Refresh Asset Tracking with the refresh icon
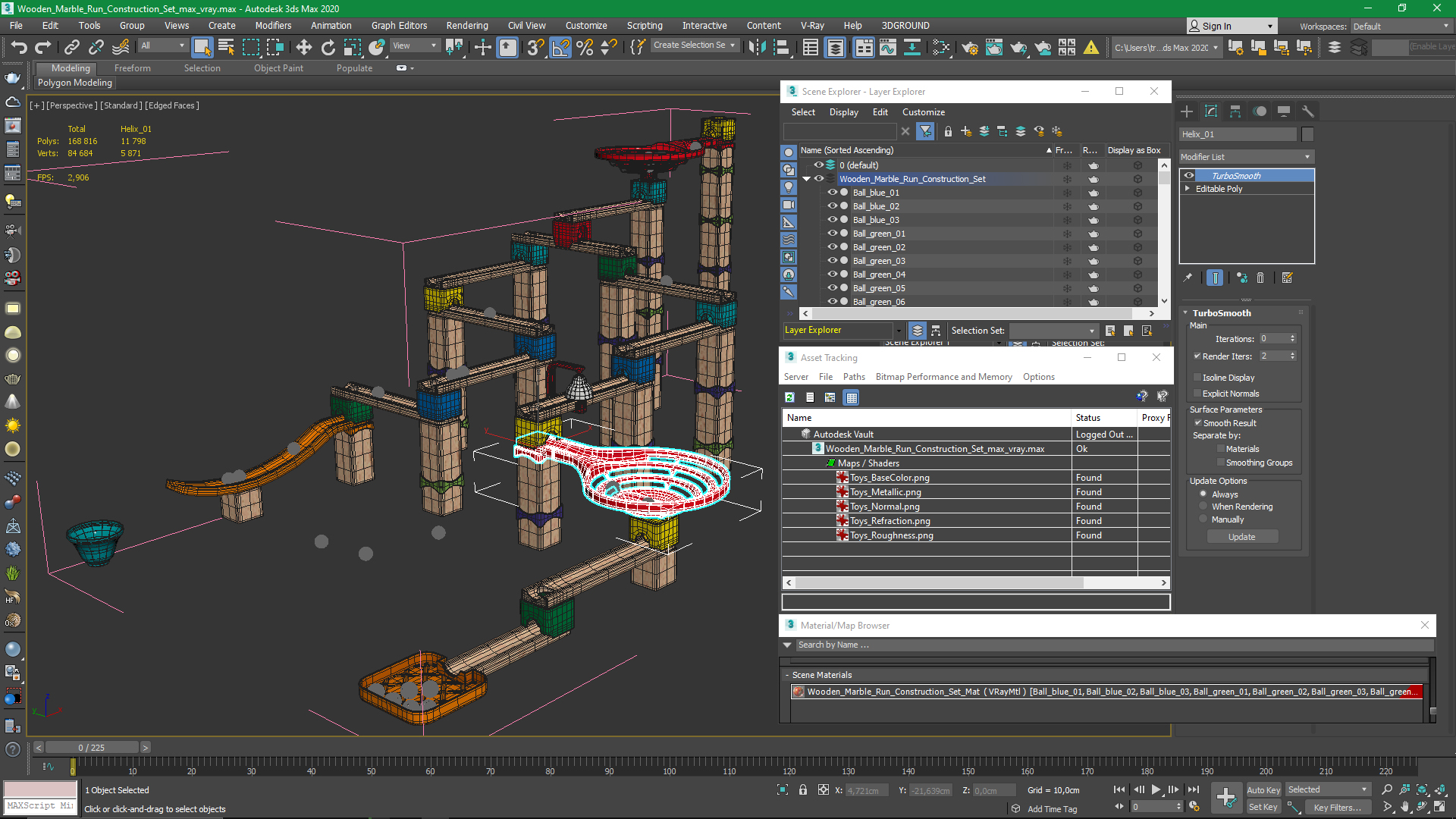Viewport: 1456px width, 819px height. [x=789, y=397]
